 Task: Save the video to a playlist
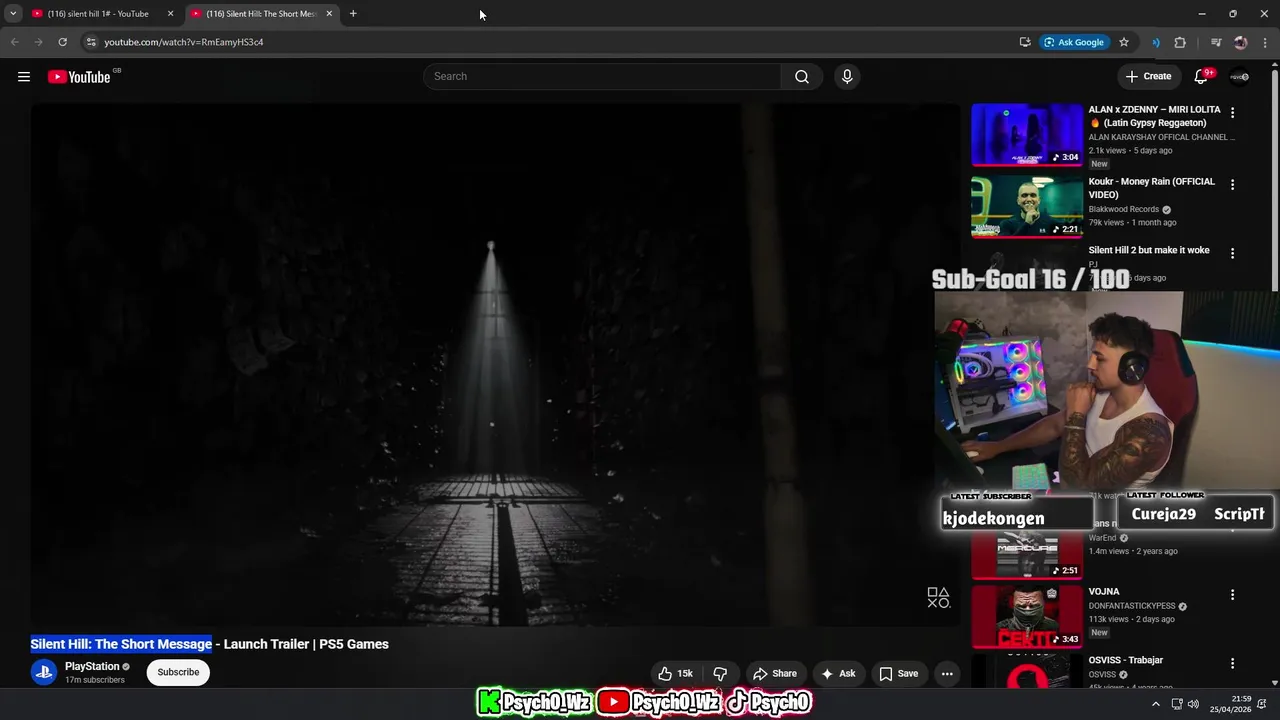(x=898, y=674)
